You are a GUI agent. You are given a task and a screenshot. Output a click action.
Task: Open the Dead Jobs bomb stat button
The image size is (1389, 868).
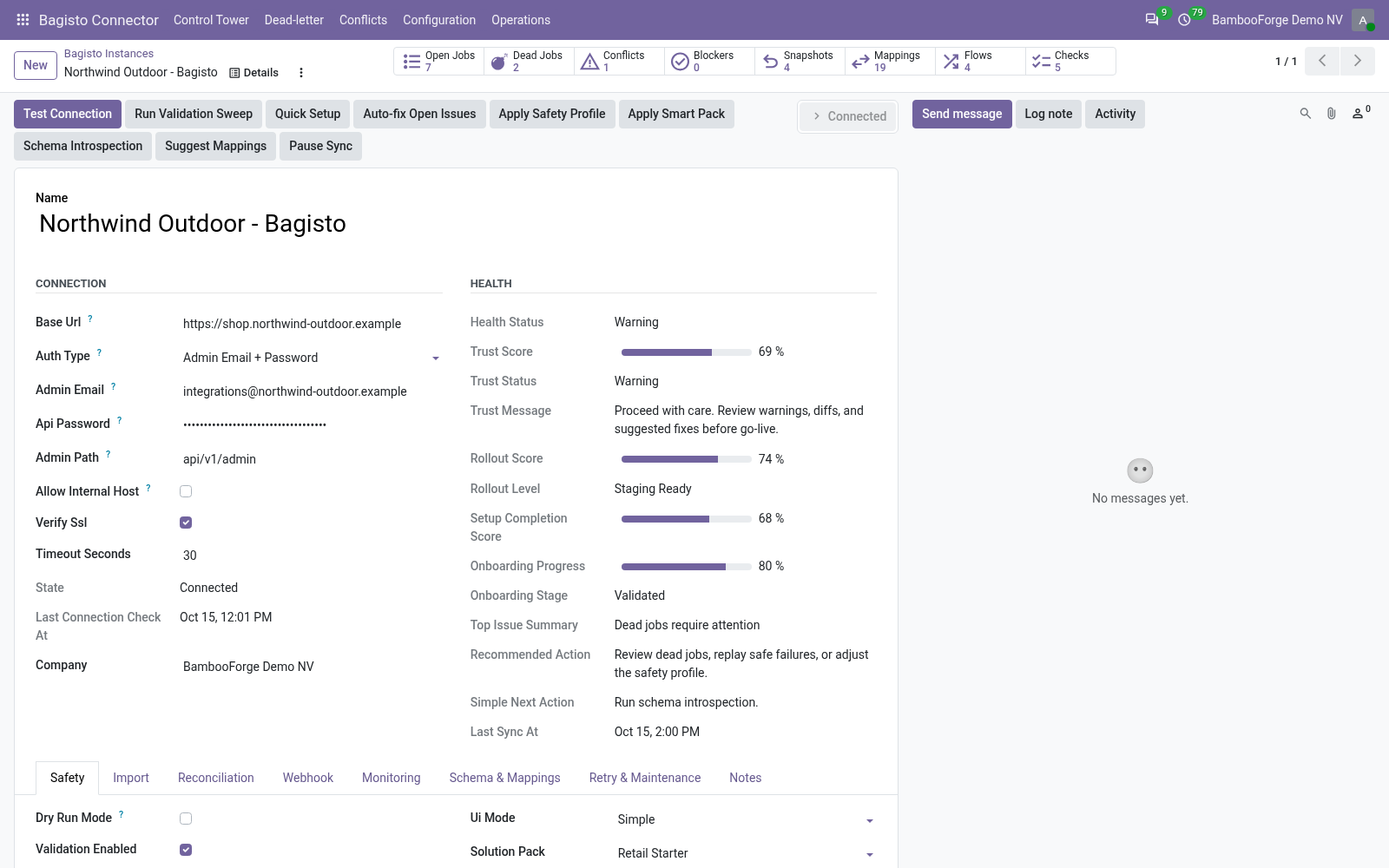(x=530, y=61)
